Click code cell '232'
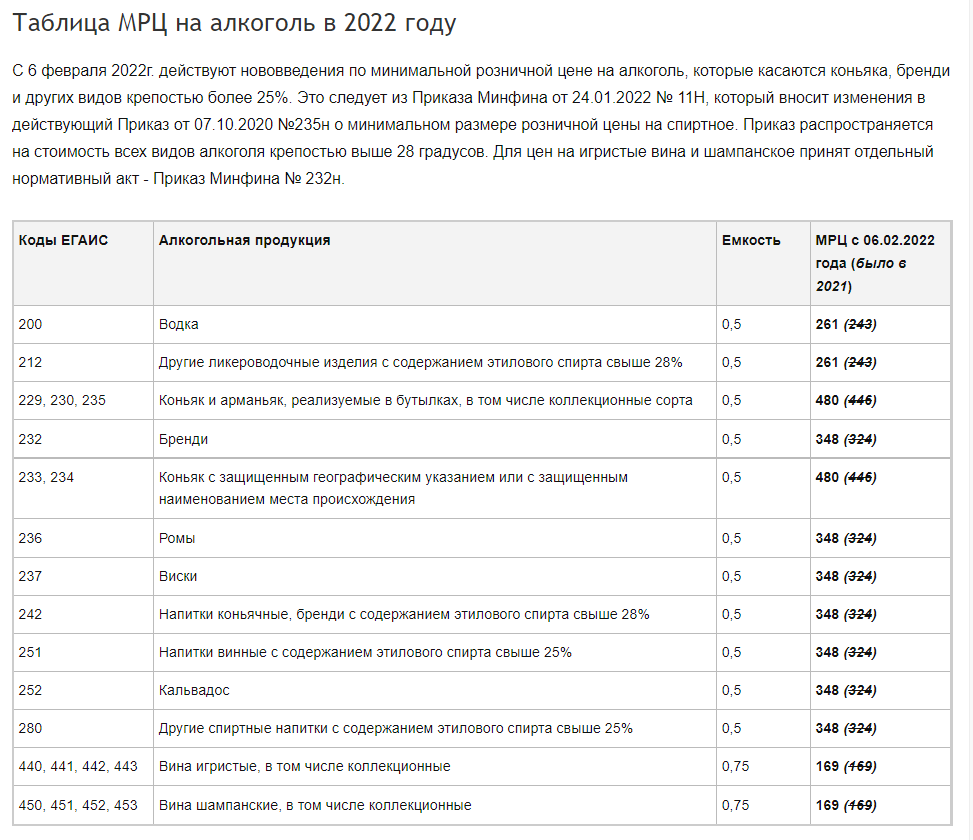 click(x=83, y=439)
